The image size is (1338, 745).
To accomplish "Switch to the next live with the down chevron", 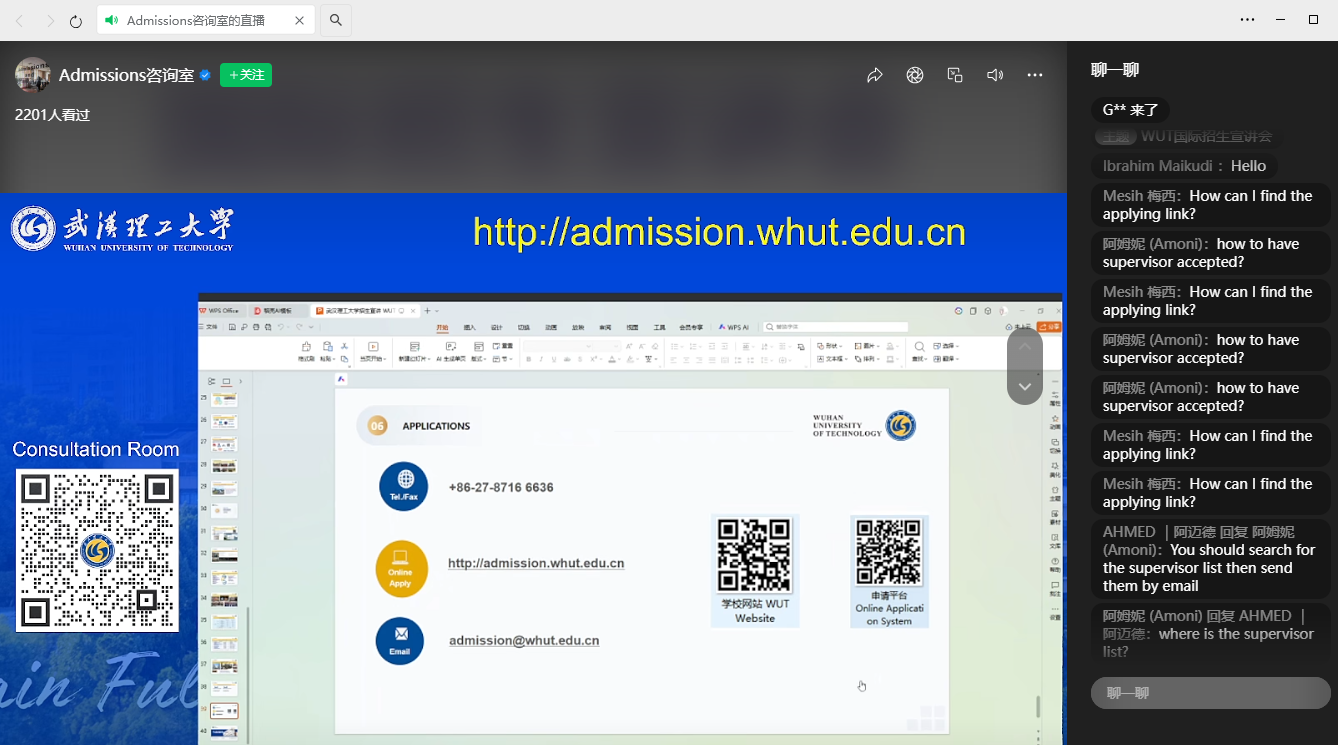I will pyautogui.click(x=1025, y=386).
